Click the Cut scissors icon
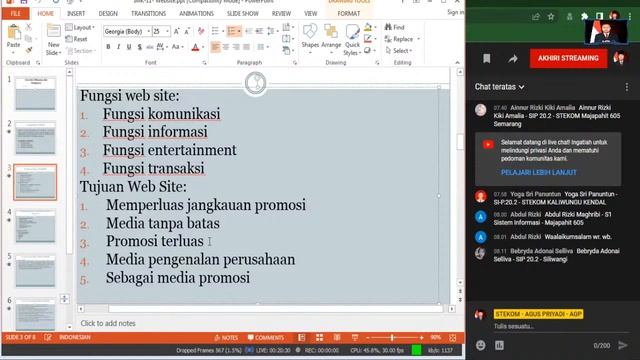Image resolution: width=640 pixels, height=360 pixels. (x=28, y=27)
